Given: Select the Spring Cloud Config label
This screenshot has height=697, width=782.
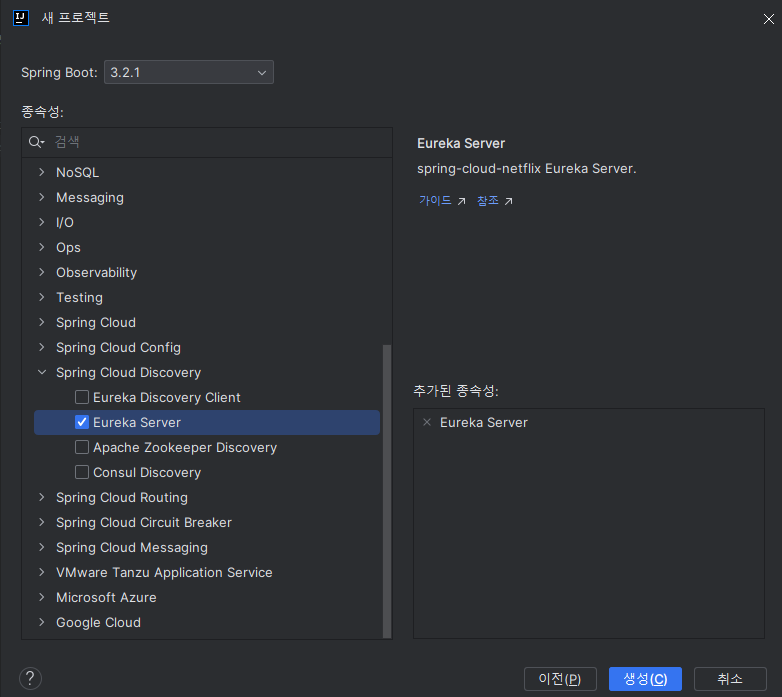Looking at the screenshot, I should click(x=118, y=348).
